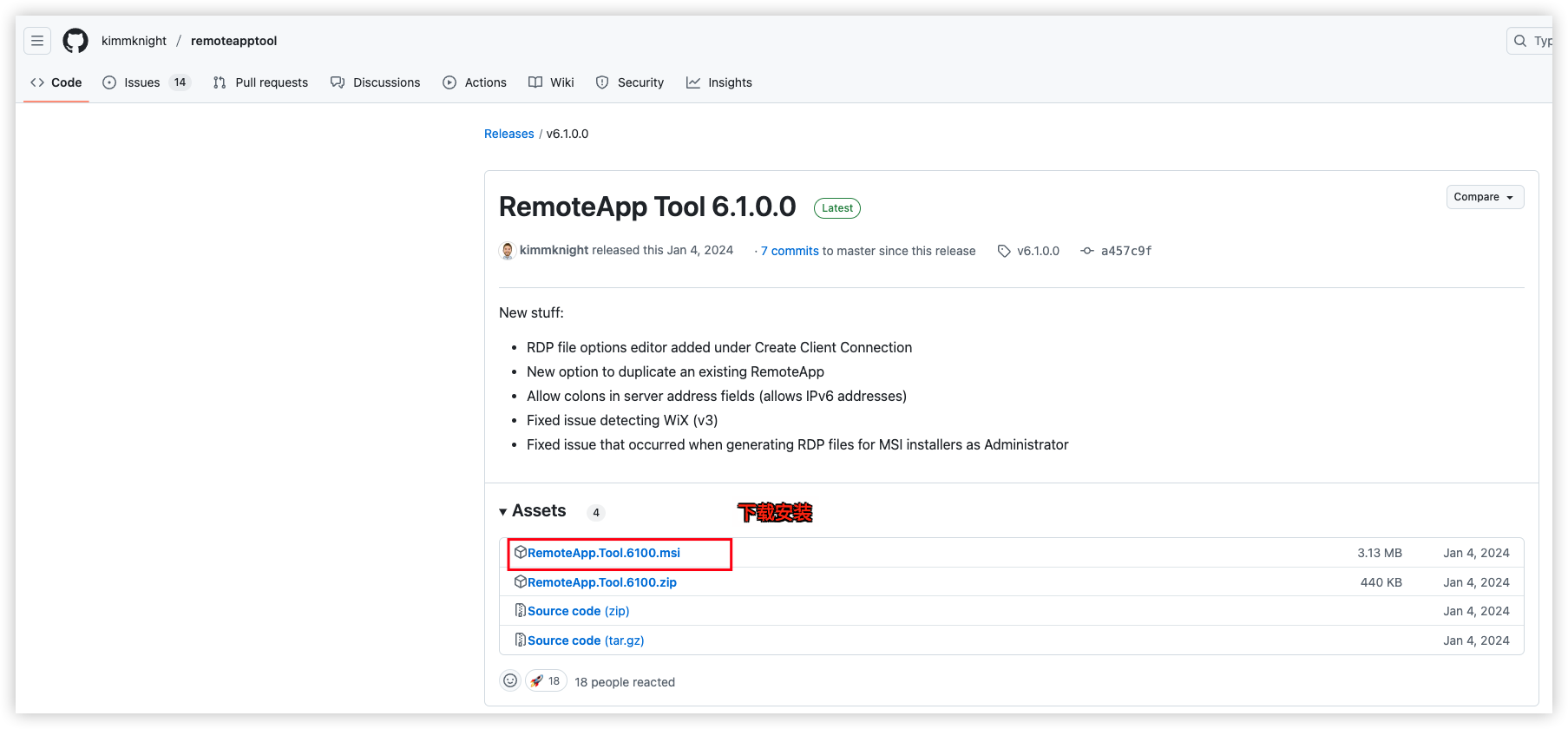Go to the Insights tab
The height and width of the screenshot is (729, 1568).
[719, 82]
